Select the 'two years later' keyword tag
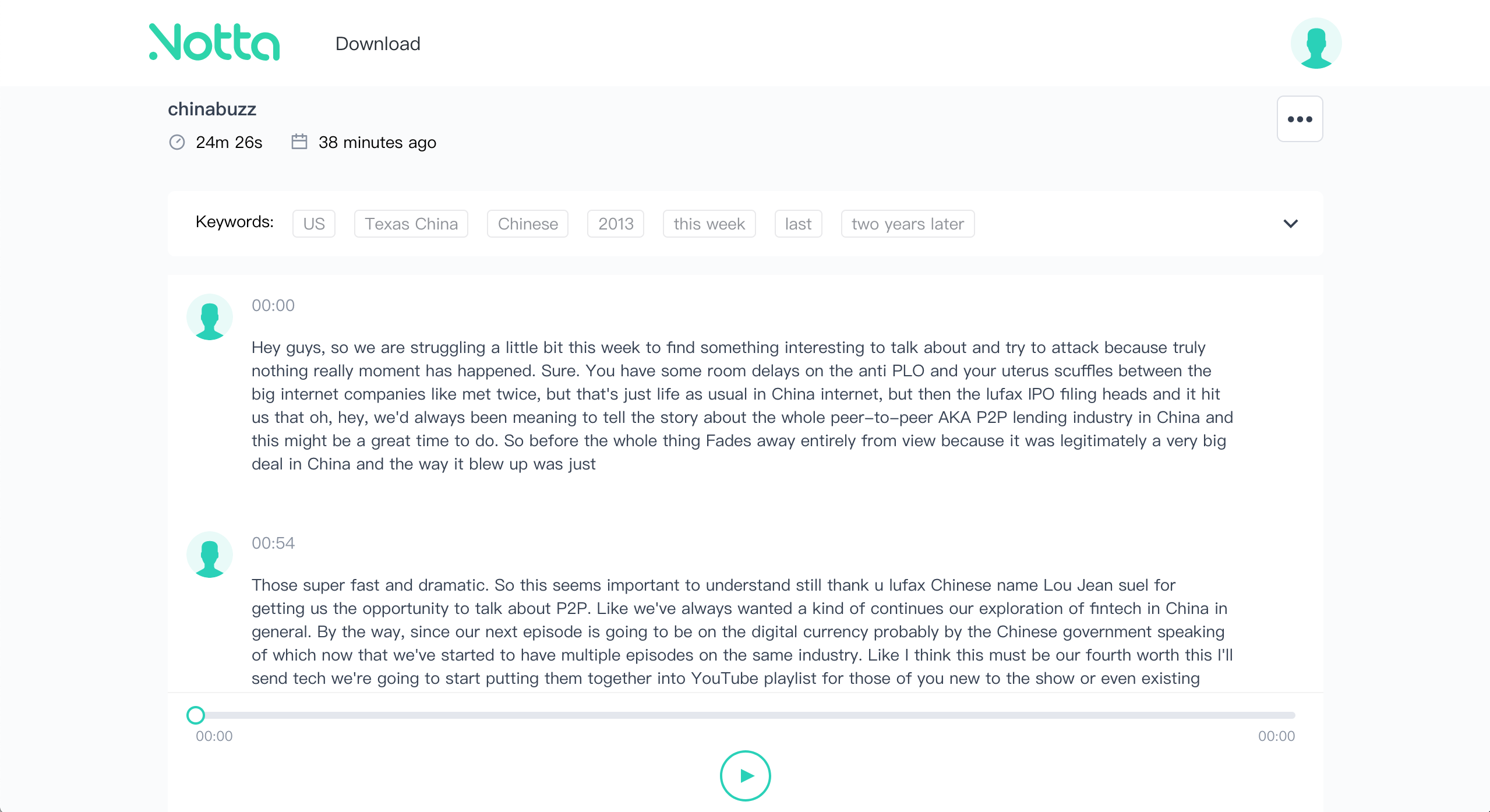 click(907, 224)
